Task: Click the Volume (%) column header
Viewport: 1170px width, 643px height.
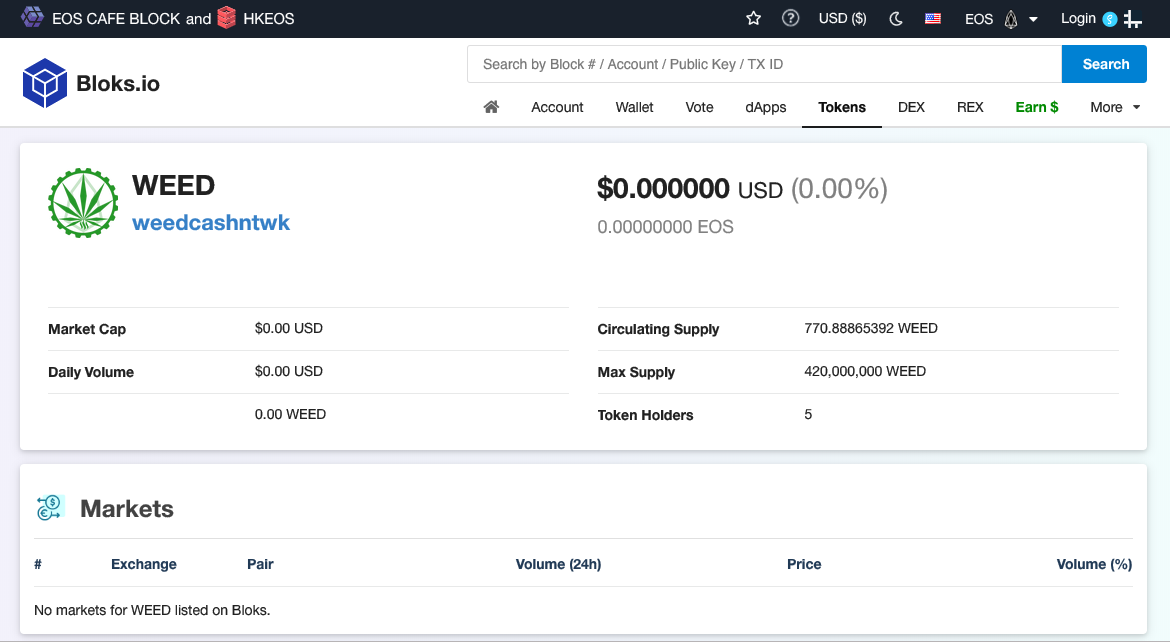Action: click(1094, 565)
